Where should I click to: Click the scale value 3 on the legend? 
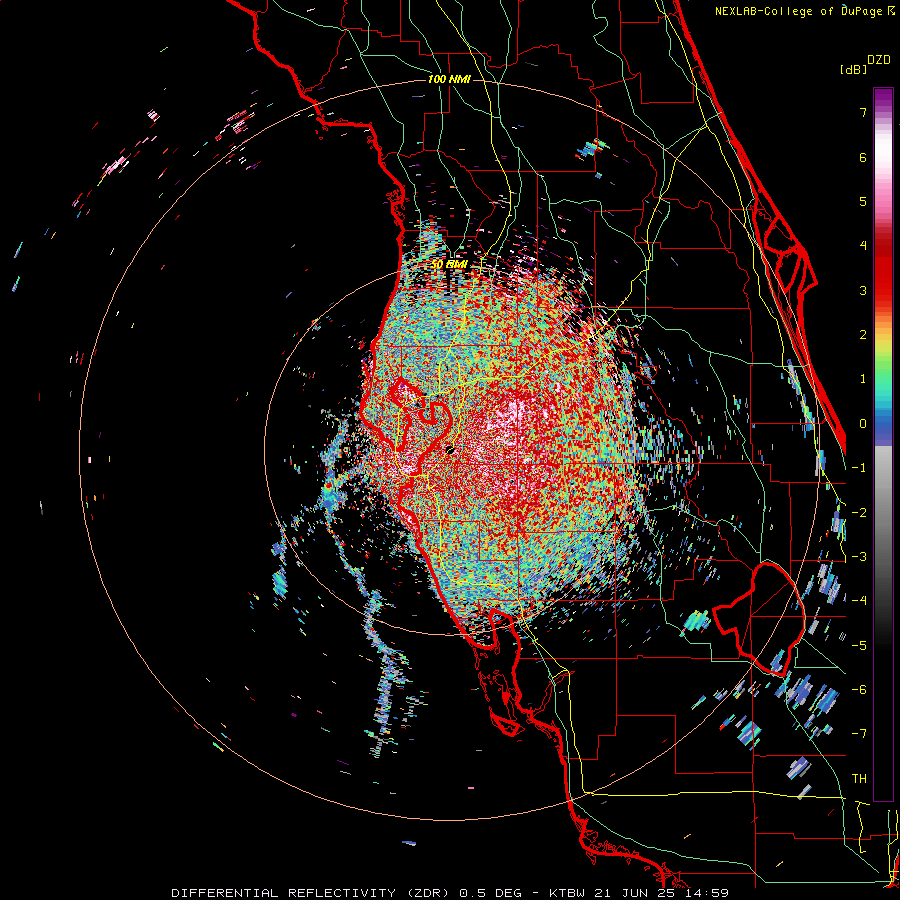click(x=863, y=290)
